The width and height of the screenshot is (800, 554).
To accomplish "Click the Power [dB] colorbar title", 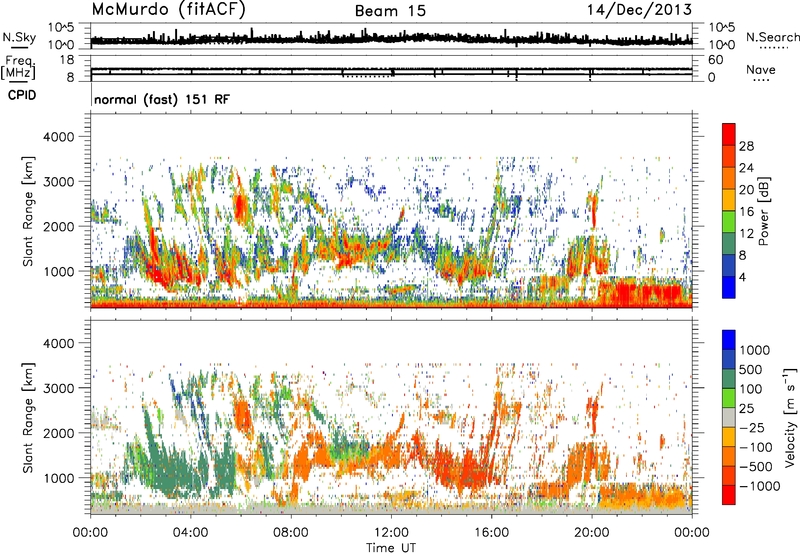I will click(763, 212).
